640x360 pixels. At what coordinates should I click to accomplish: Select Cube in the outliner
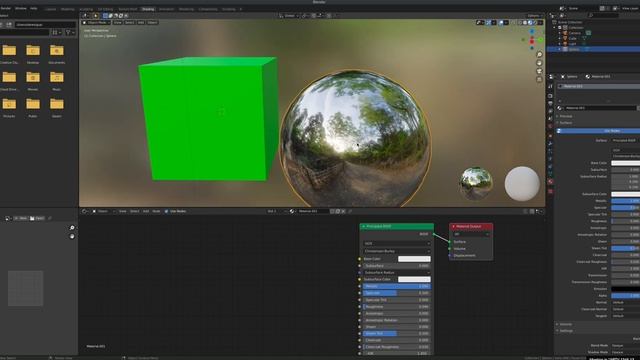[573, 38]
